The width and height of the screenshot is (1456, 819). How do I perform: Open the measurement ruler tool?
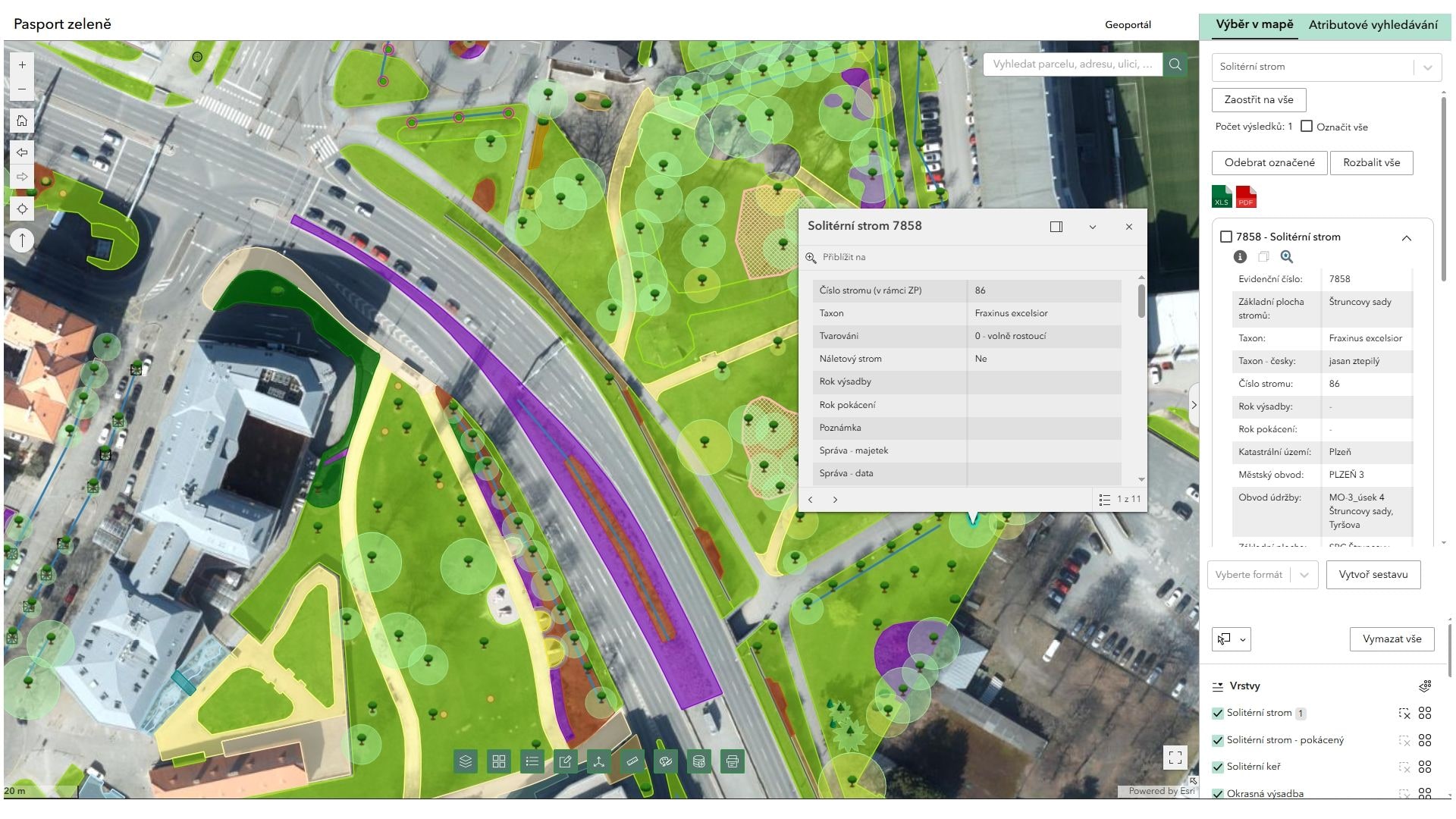point(632,761)
